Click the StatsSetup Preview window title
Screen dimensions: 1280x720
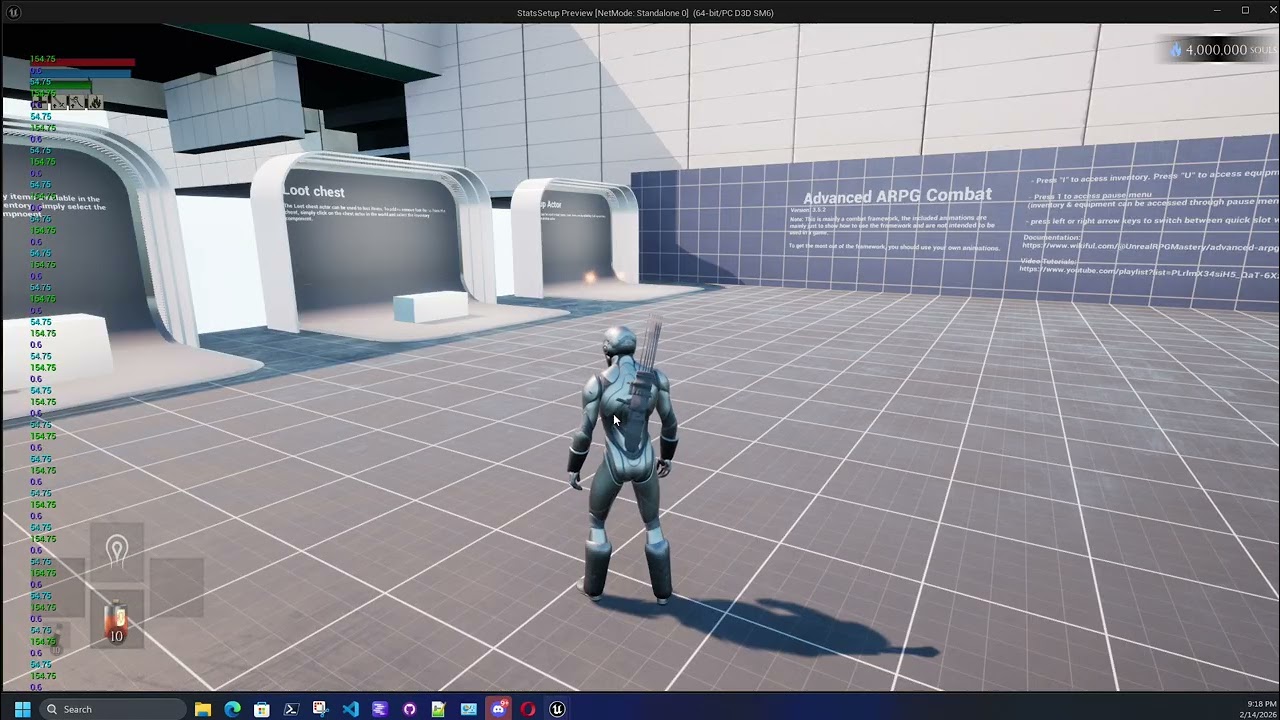[x=645, y=13]
